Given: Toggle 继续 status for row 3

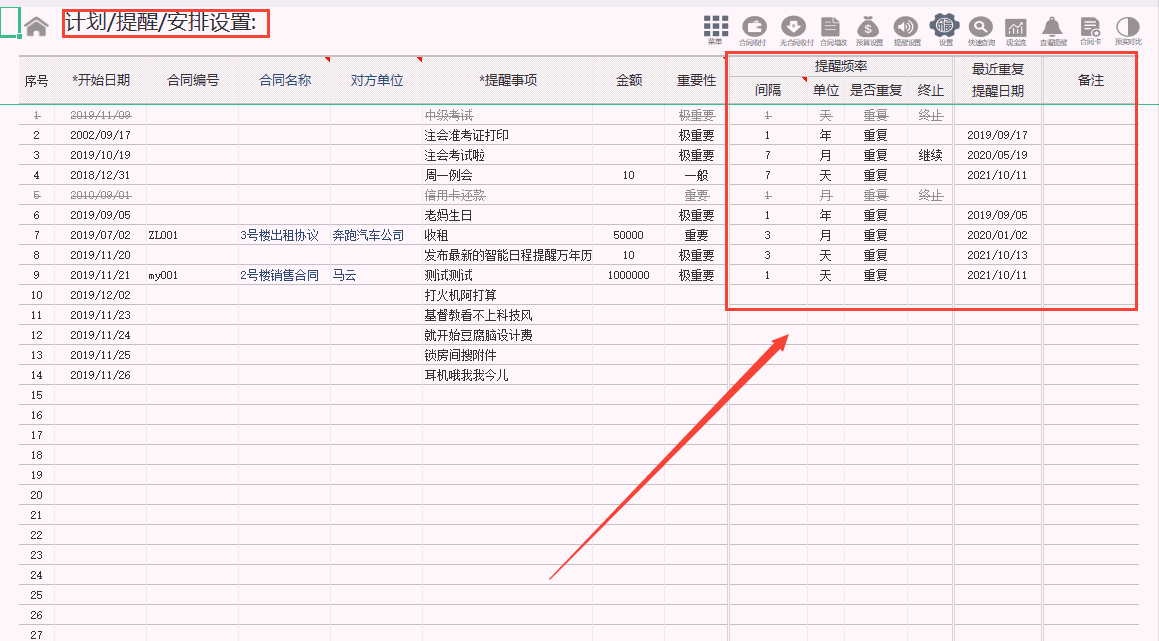Looking at the screenshot, I should tap(930, 155).
